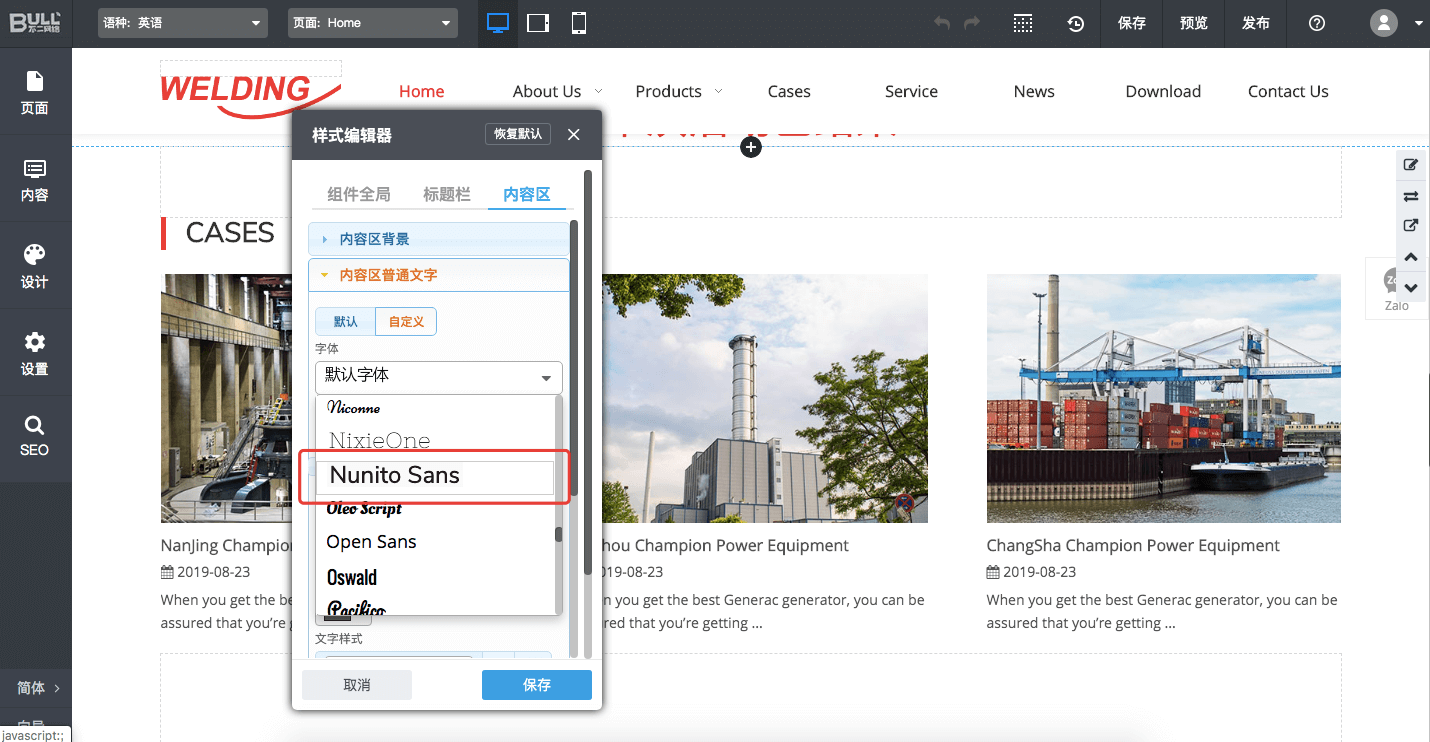Switch to tablet preview mode icon
Viewport: 1430px width, 742px height.
coord(538,23)
